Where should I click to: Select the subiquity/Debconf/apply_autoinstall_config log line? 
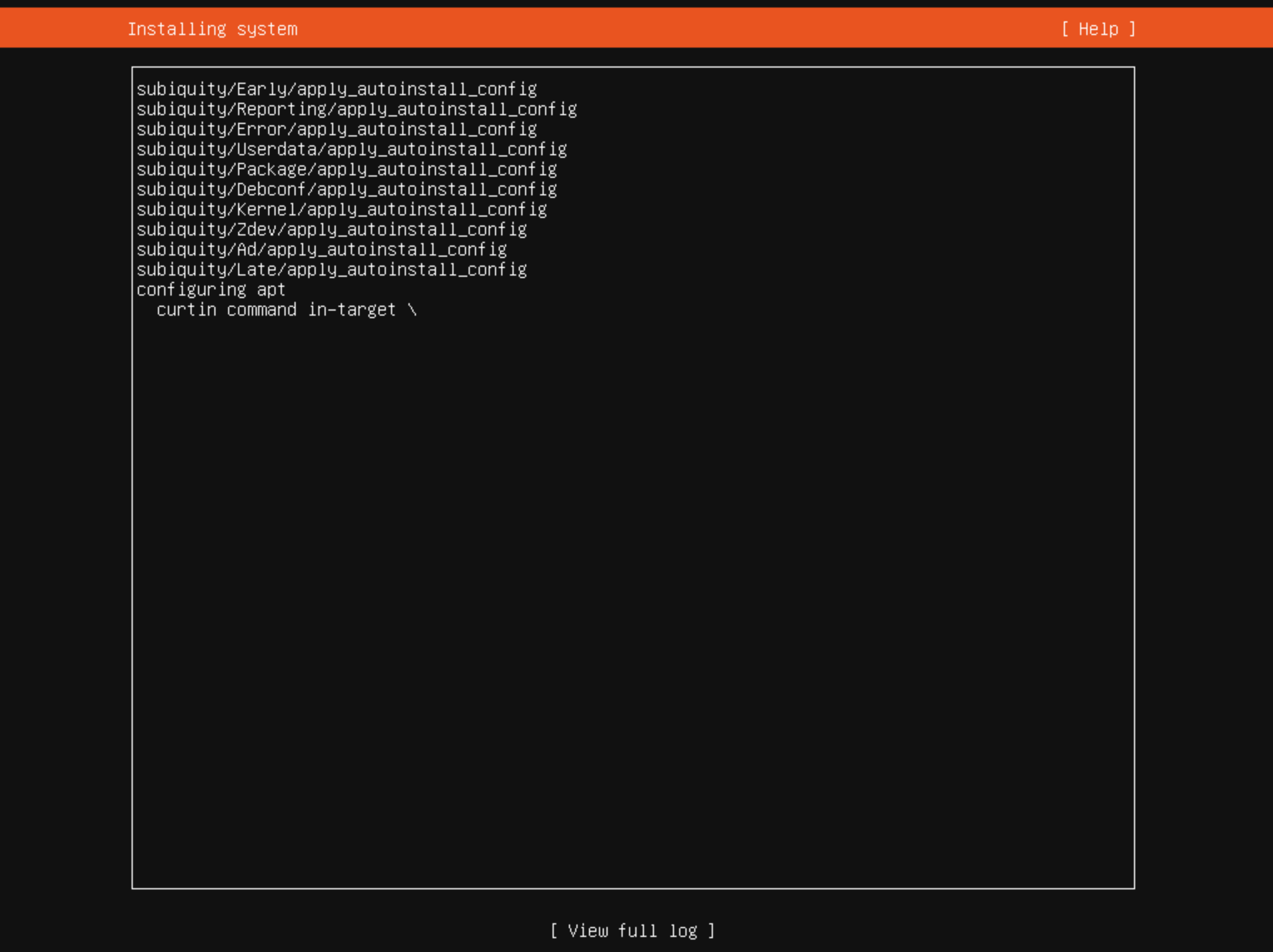(x=346, y=189)
